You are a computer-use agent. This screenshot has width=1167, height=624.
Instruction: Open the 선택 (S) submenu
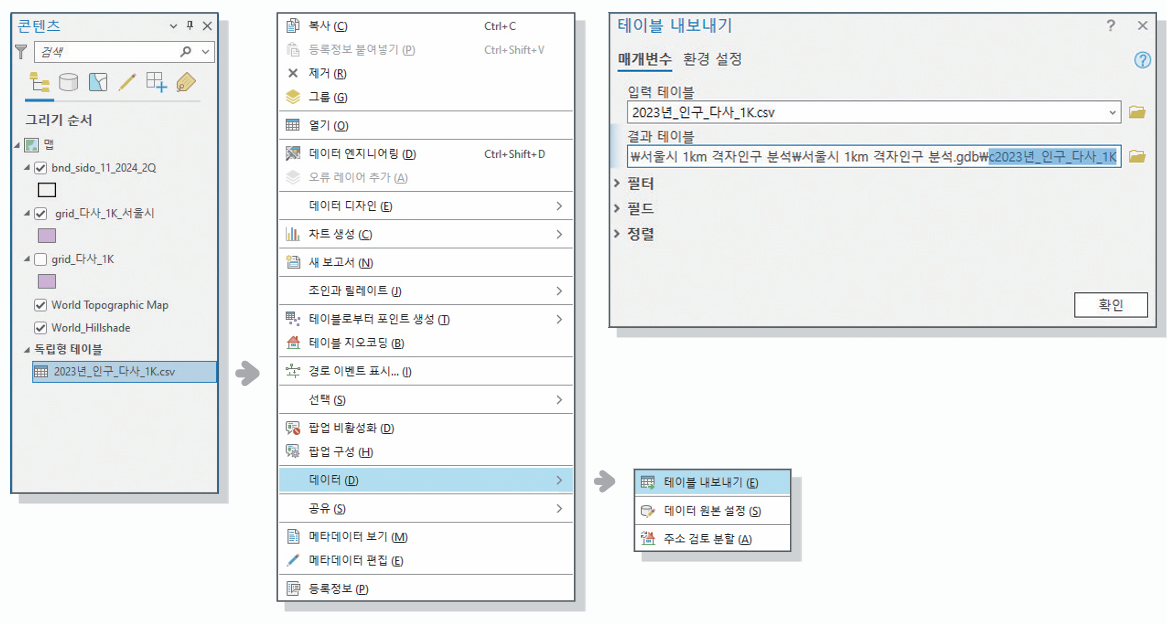[426, 400]
